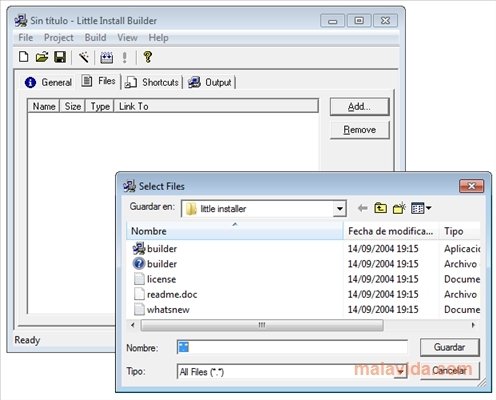Open the View menu icon in Select Files

[421, 208]
